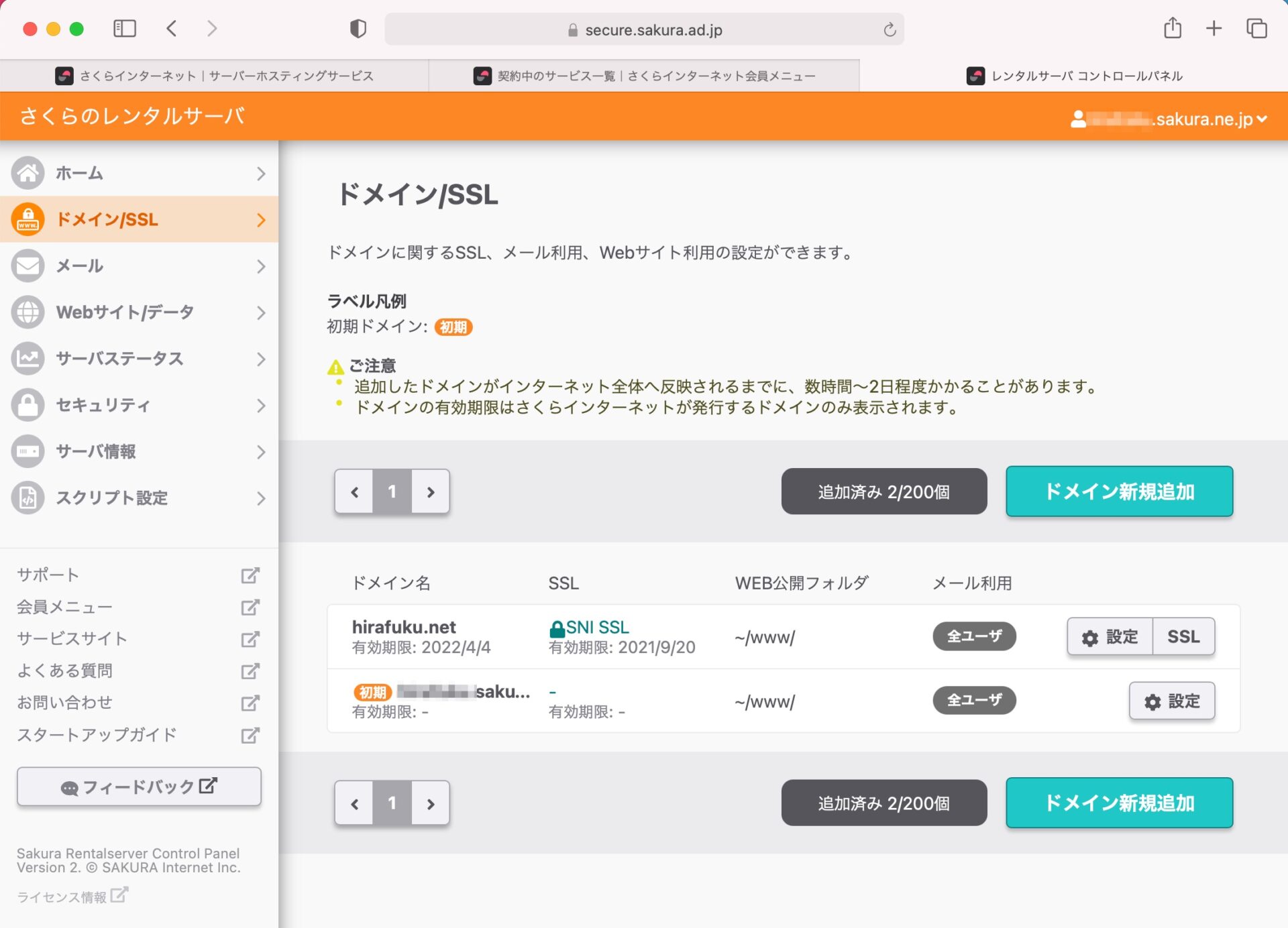Switch to さくらインターネット hosting tab
Screen dimensions: 1288x928
pyautogui.click(x=215, y=76)
